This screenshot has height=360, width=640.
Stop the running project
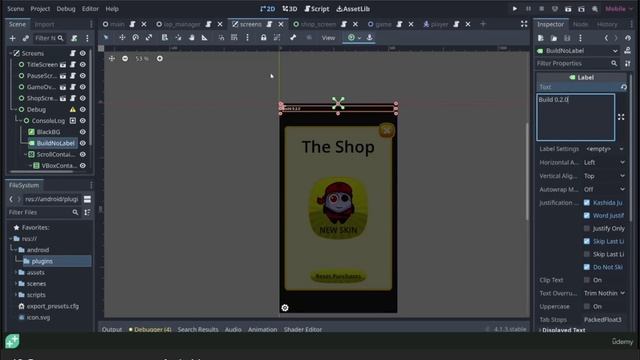pyautogui.click(x=542, y=9)
